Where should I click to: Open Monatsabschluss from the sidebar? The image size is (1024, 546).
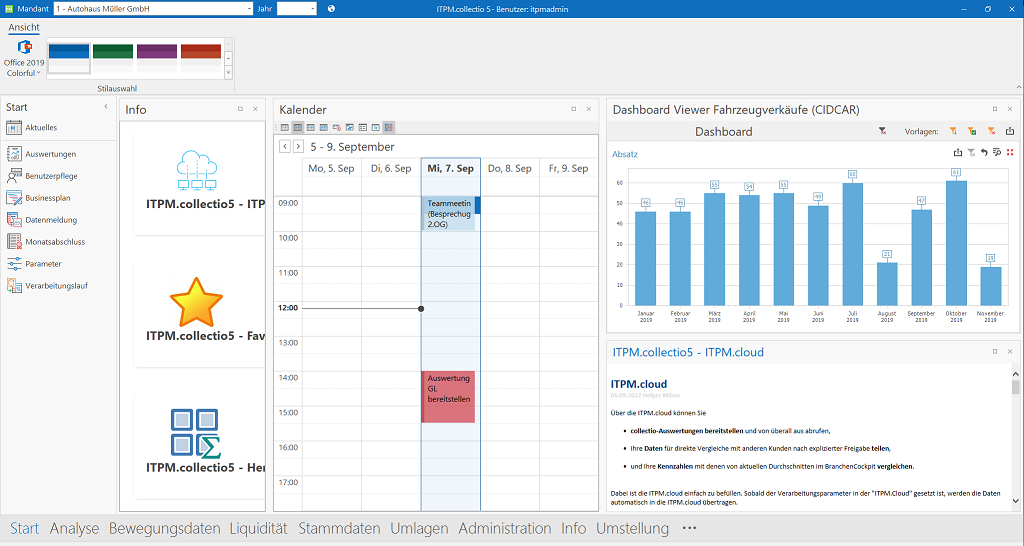pos(46,242)
